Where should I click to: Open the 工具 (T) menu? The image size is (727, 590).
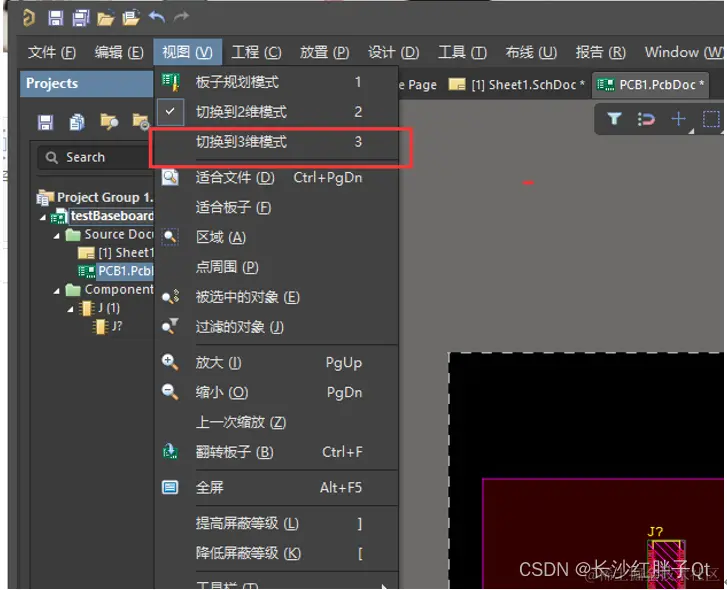point(462,52)
